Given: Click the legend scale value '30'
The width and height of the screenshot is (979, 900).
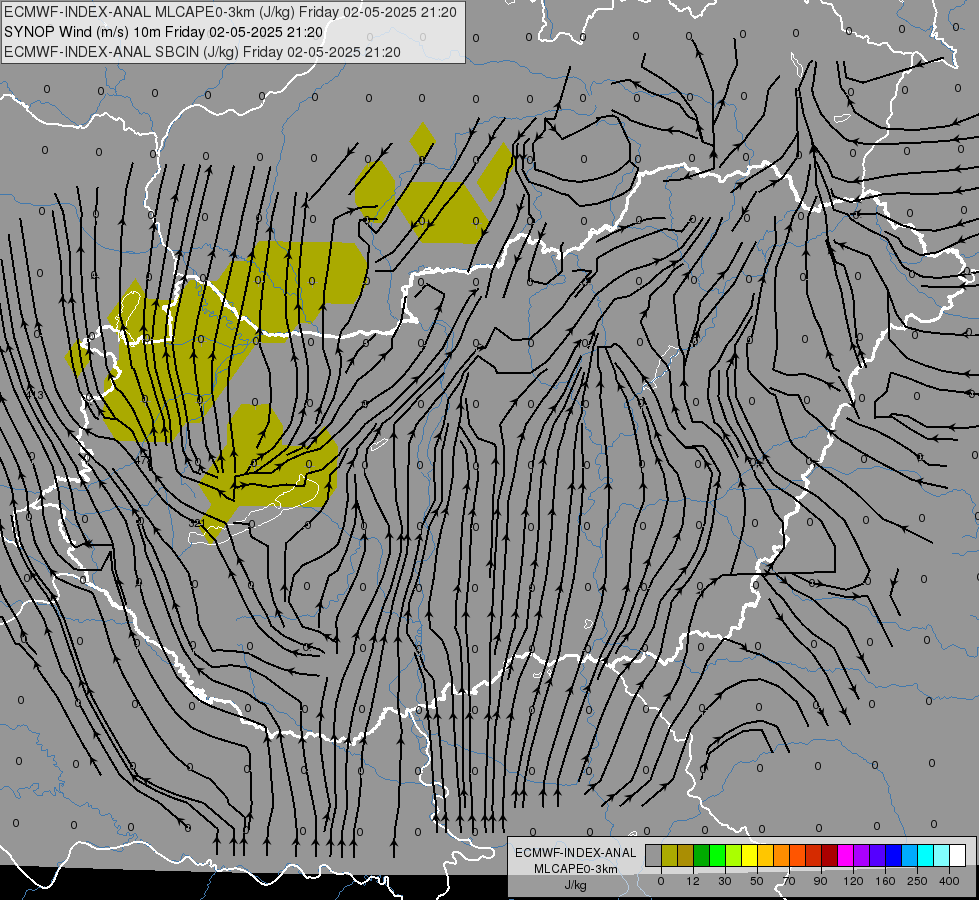Looking at the screenshot, I should click(725, 881).
